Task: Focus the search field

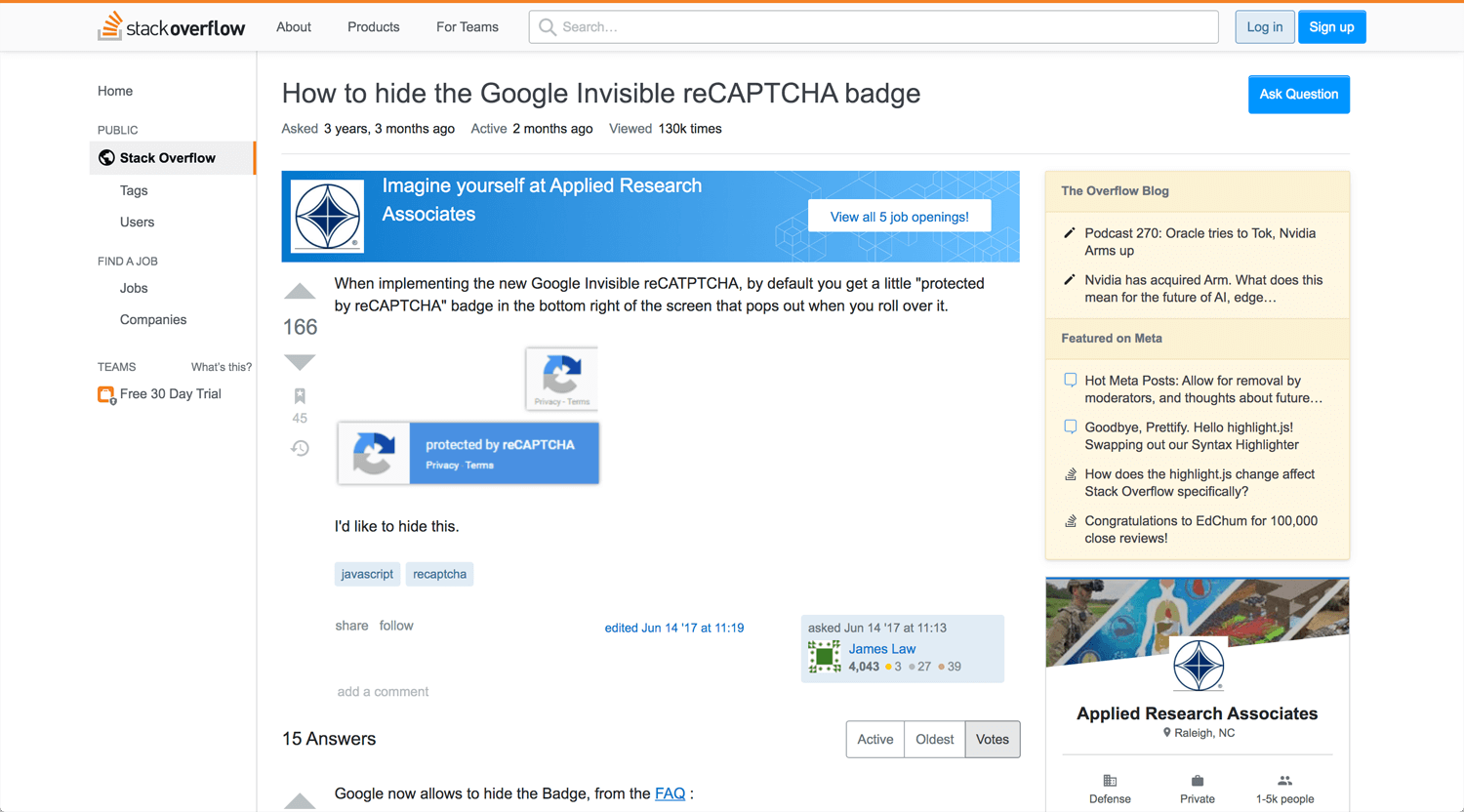Action: (x=874, y=27)
